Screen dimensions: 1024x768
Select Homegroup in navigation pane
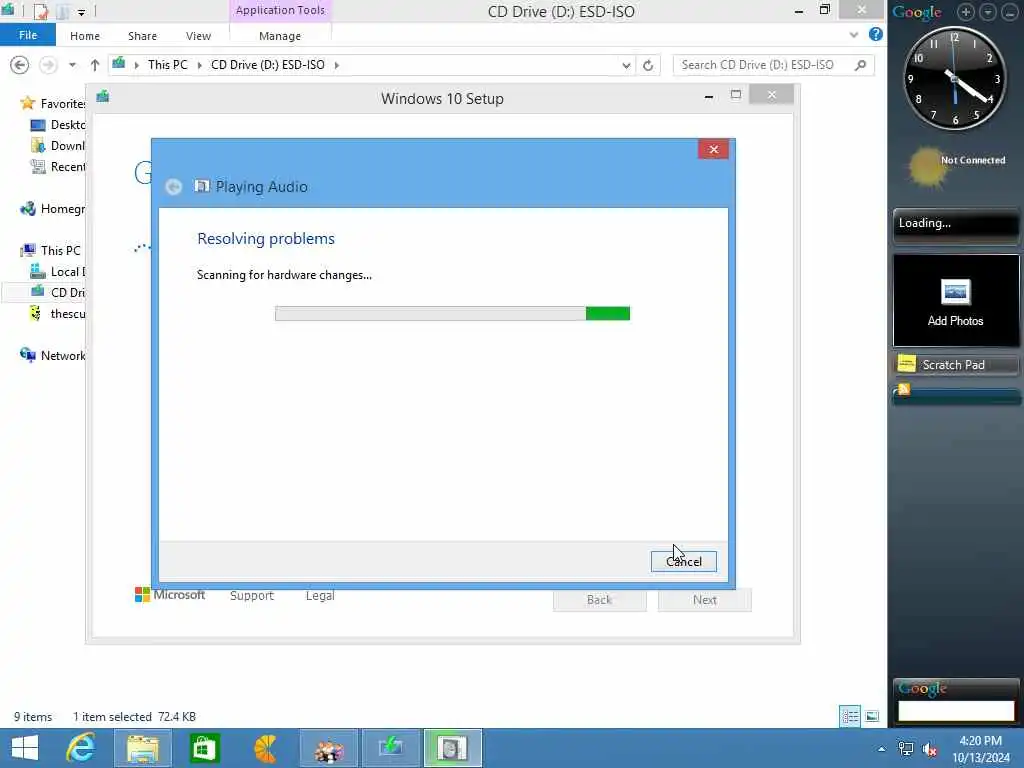coord(54,208)
